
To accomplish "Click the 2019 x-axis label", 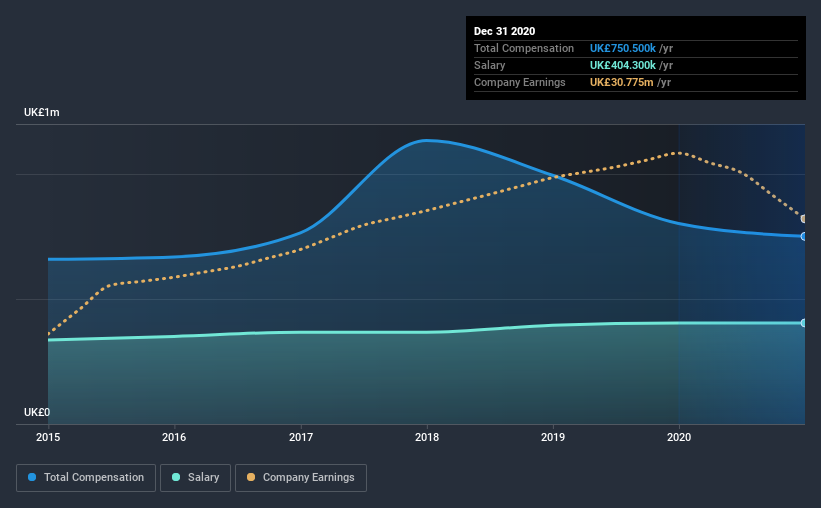I will 553,437.
